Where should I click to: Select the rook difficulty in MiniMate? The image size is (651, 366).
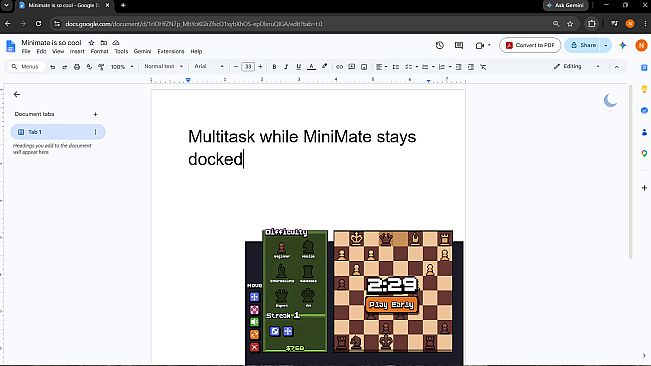click(x=308, y=274)
